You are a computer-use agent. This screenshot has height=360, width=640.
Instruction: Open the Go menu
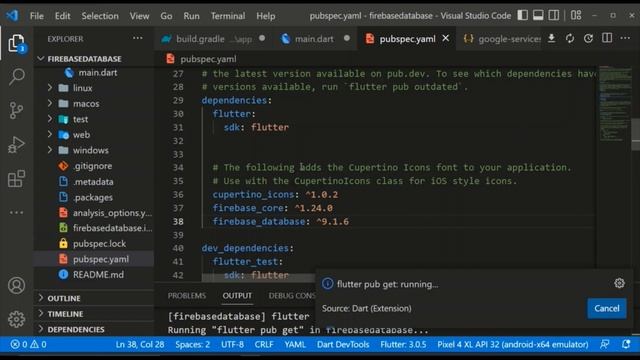tap(166, 16)
